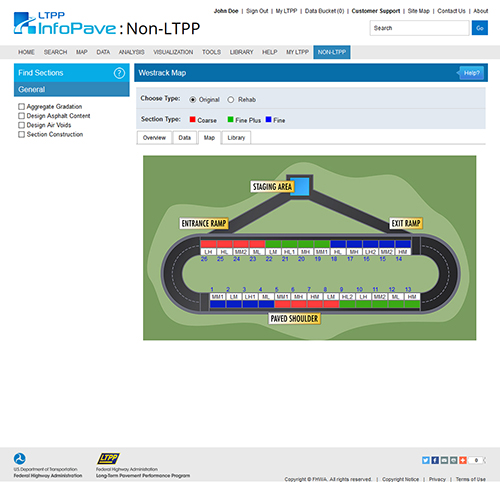The width and height of the screenshot is (500, 482).
Task: Open the Data Bucket(0) link
Action: pos(324,11)
